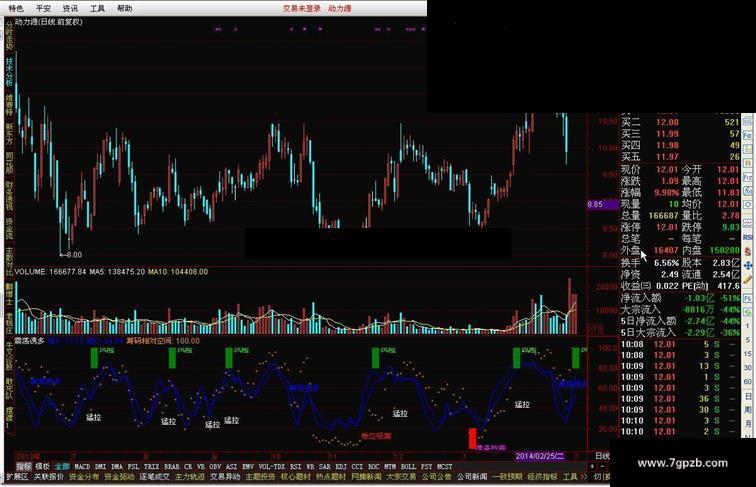Click the 交易未登录 login link
This screenshot has width=756, height=487.
click(x=302, y=8)
